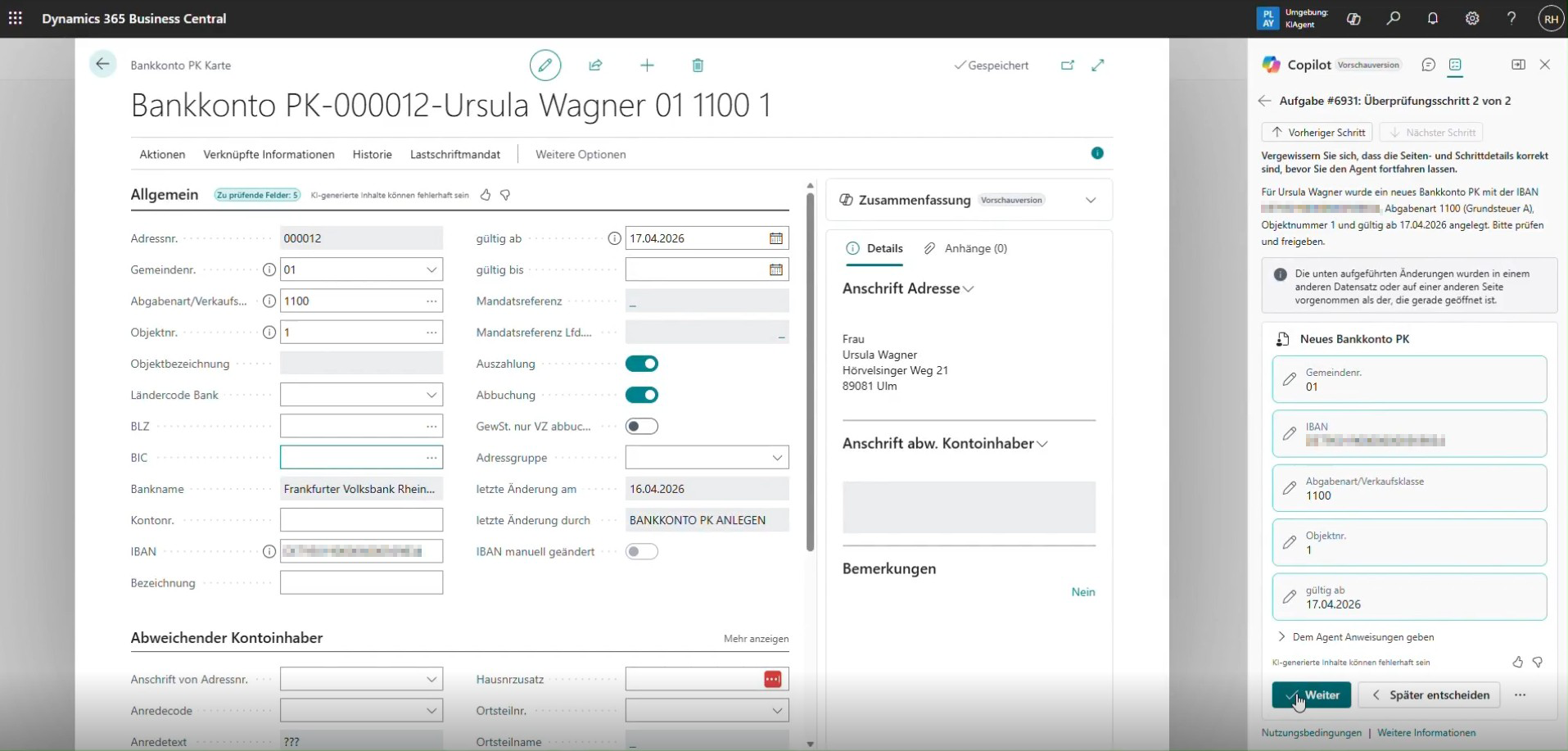Open the Ländercode Bank dropdown
The width and height of the screenshot is (1568, 751).
click(432, 395)
